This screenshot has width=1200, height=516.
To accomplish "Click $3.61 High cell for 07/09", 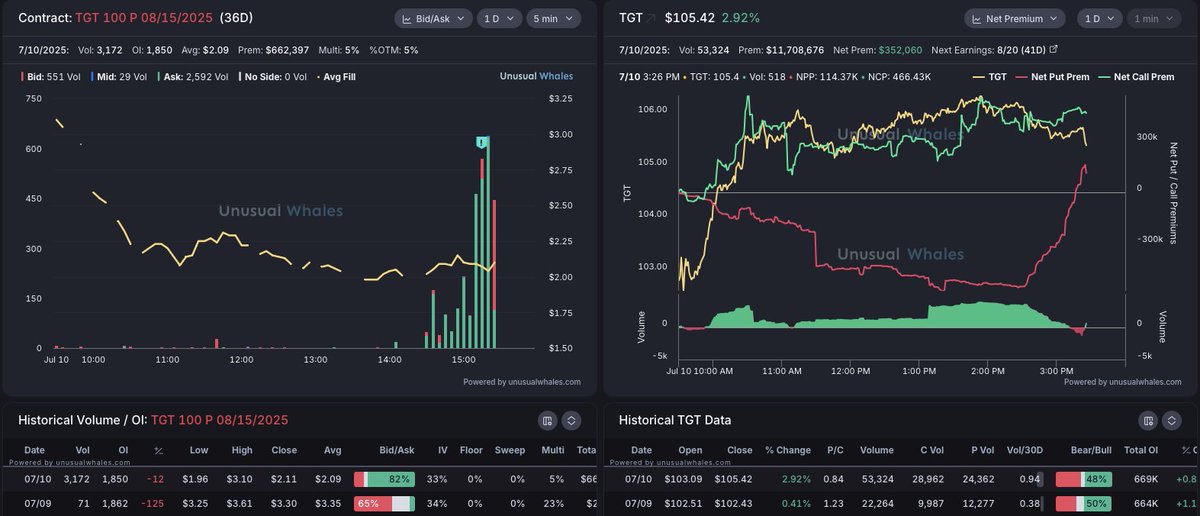I will (x=240, y=503).
